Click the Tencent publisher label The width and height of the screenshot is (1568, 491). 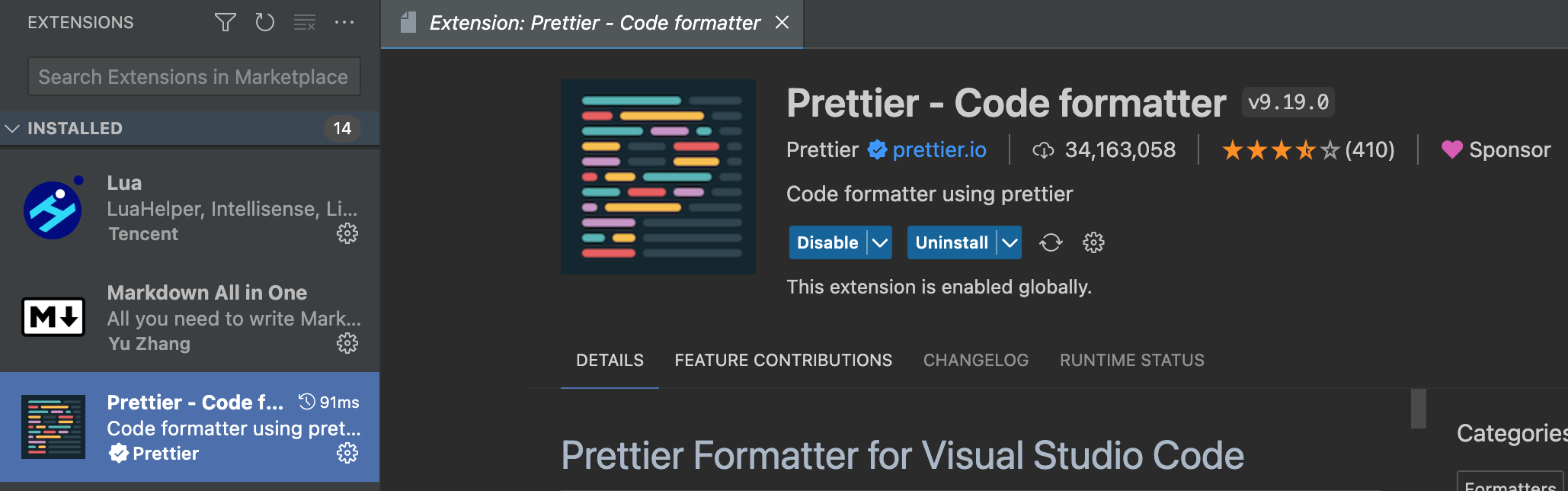(143, 234)
